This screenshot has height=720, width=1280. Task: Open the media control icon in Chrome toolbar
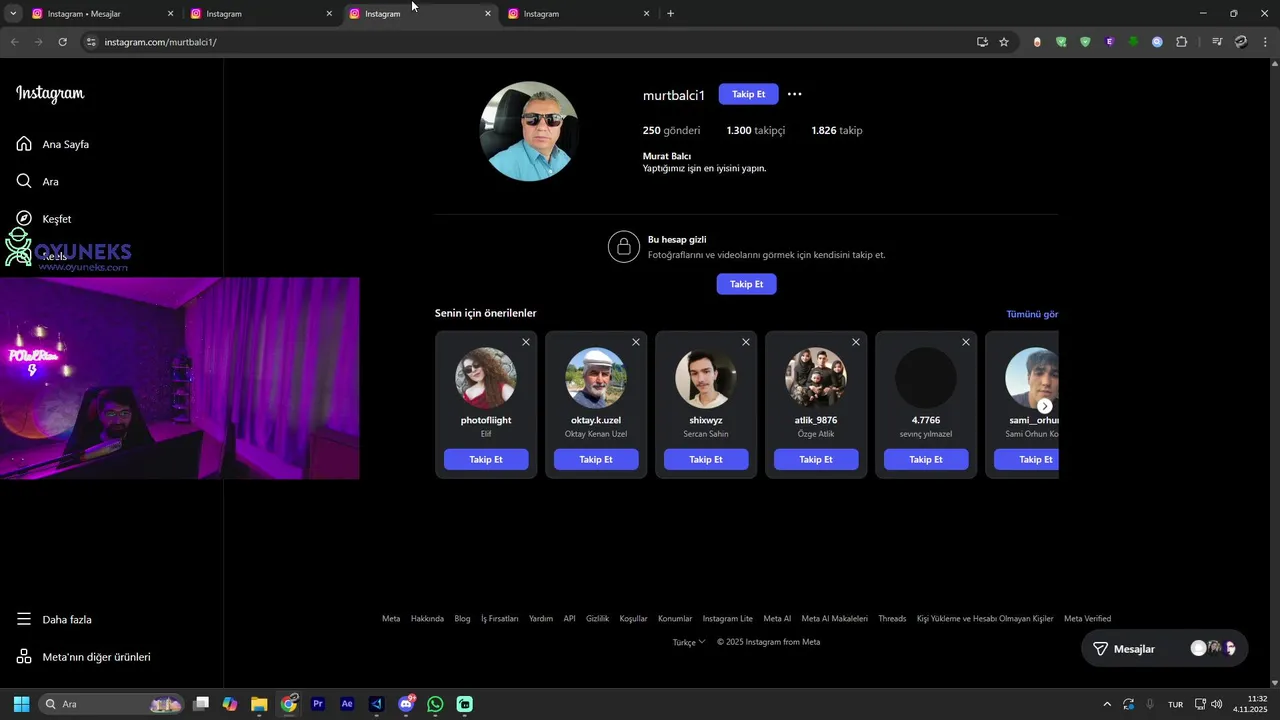click(1217, 42)
